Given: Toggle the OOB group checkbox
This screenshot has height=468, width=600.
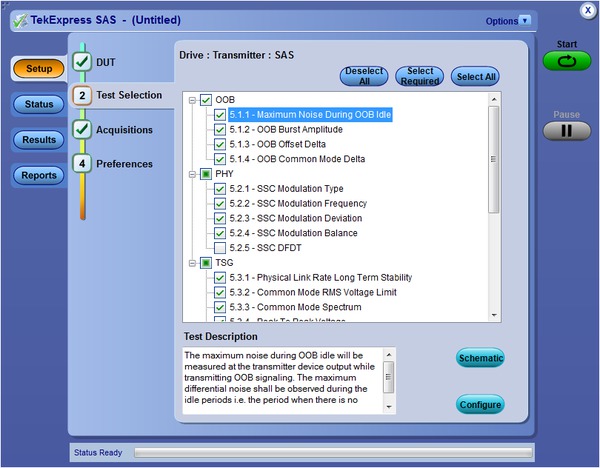Looking at the screenshot, I should [206, 100].
